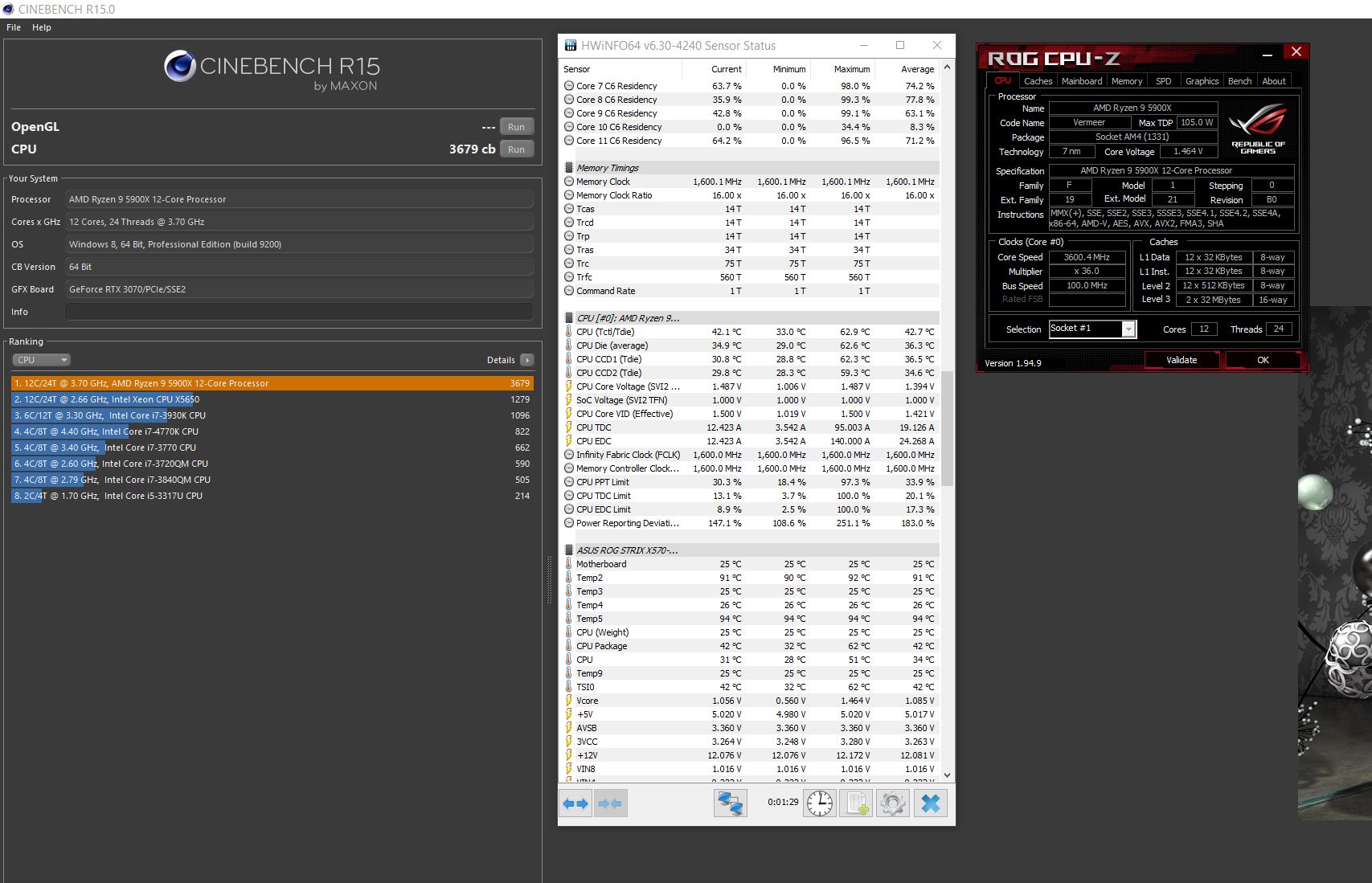This screenshot has height=883, width=1372.
Task: Select ranking row Intel Xeon CPU X5650
Action: click(272, 399)
